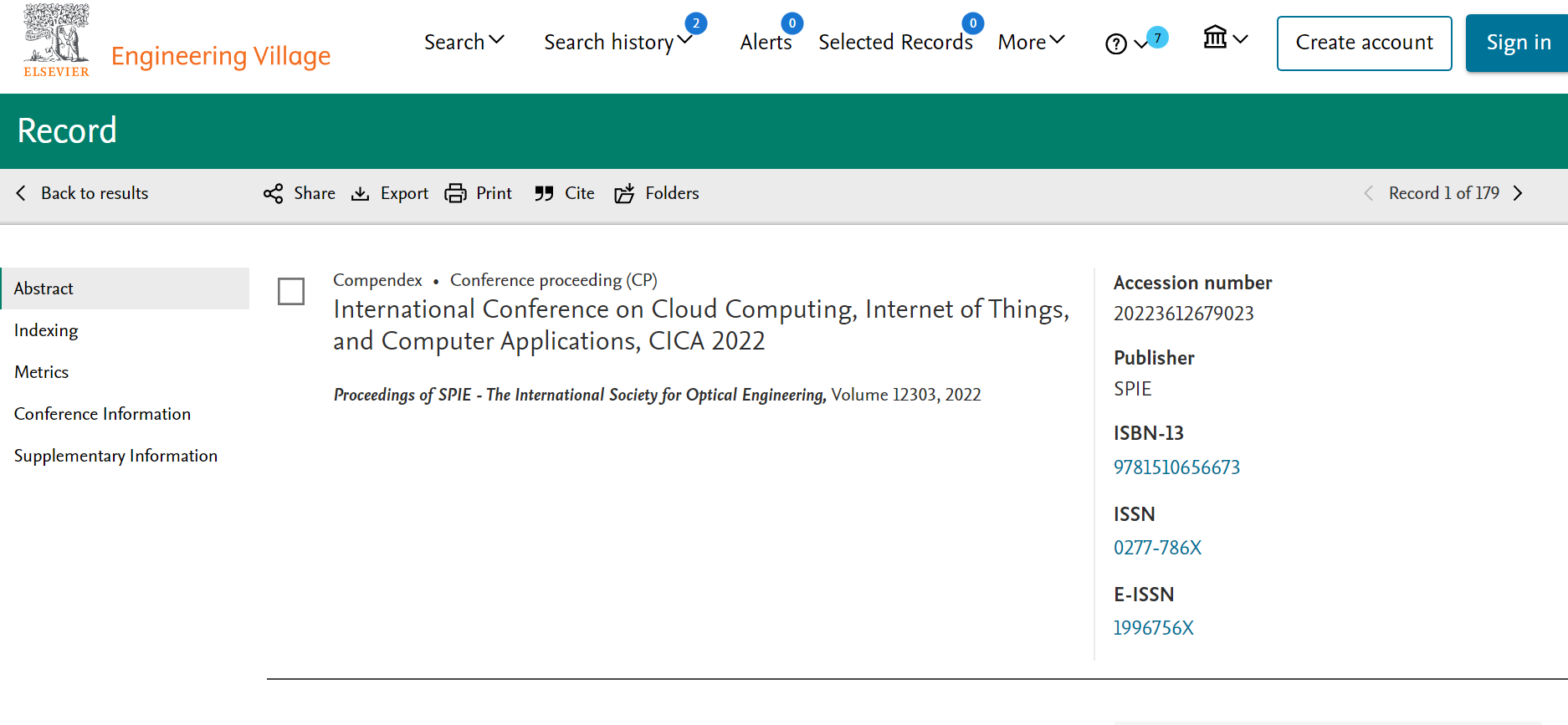Viewport: 1568px width, 725px height.
Task: Switch to the Metrics section
Action: click(x=42, y=372)
